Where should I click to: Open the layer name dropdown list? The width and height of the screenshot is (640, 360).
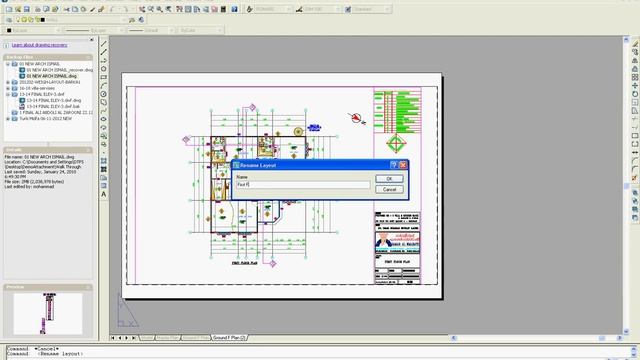point(124,20)
